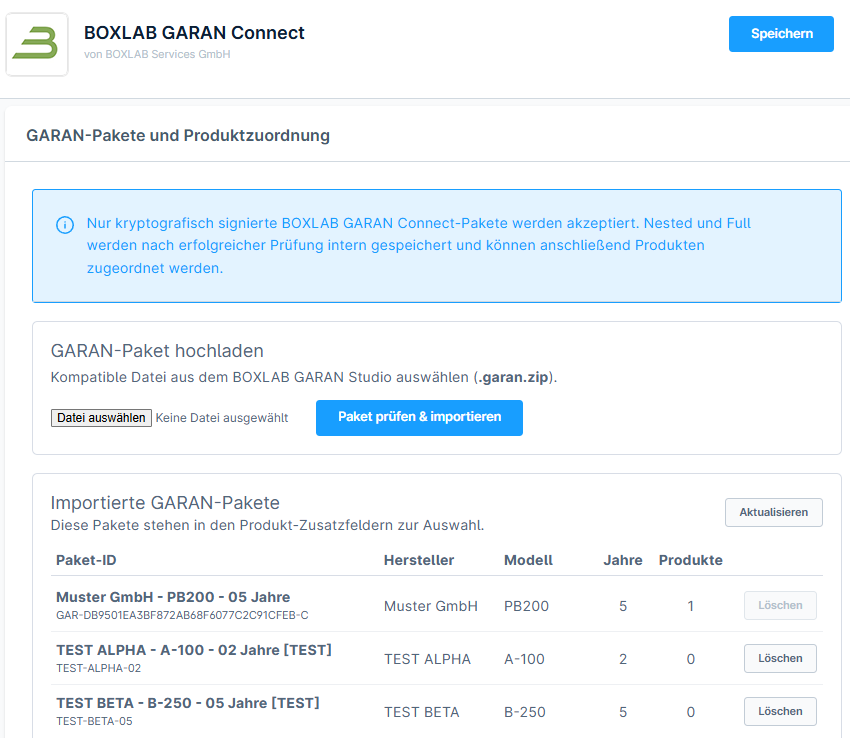Click Paket prüfen & importieren button

coord(419,417)
